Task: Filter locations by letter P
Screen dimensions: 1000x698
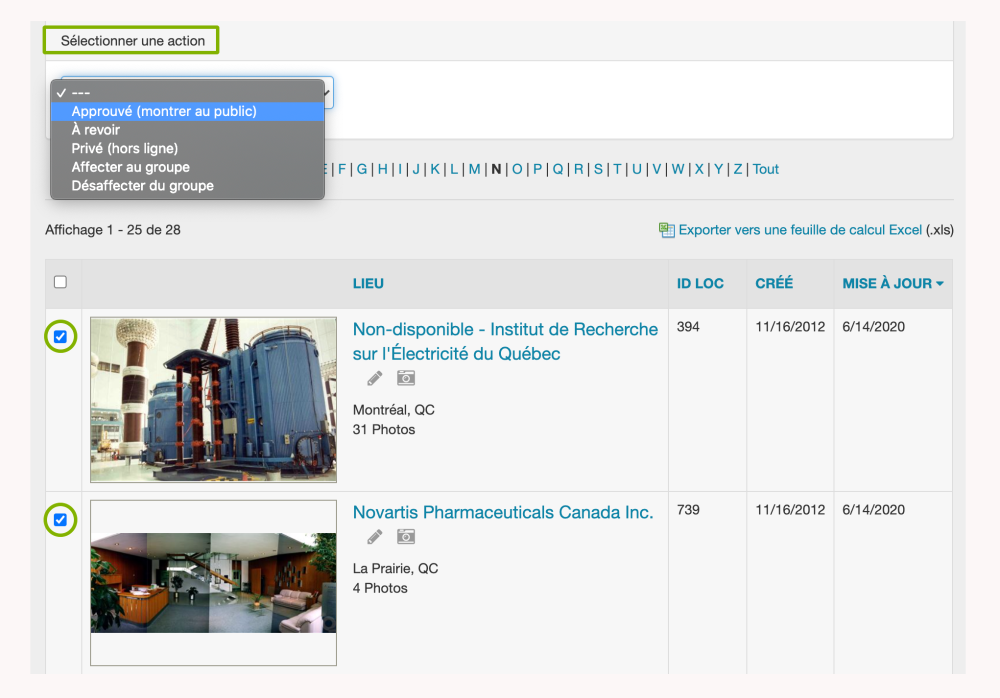Action: click(x=537, y=169)
